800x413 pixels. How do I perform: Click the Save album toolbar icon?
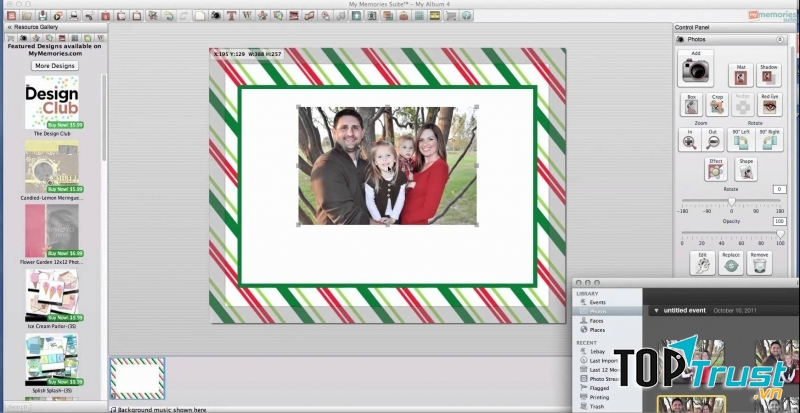coord(43,16)
